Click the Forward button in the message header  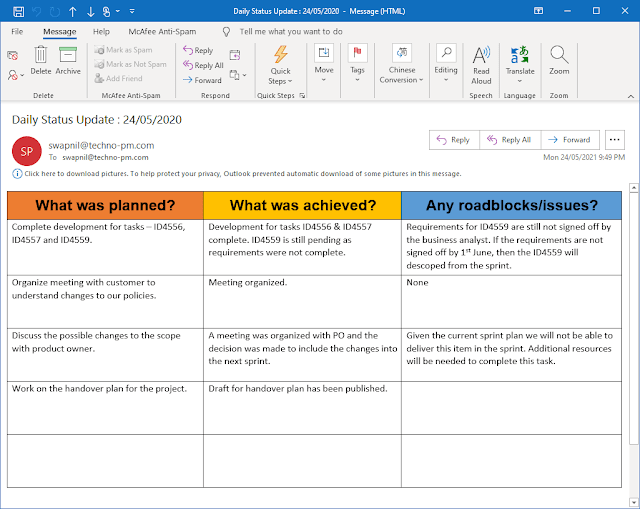point(570,140)
